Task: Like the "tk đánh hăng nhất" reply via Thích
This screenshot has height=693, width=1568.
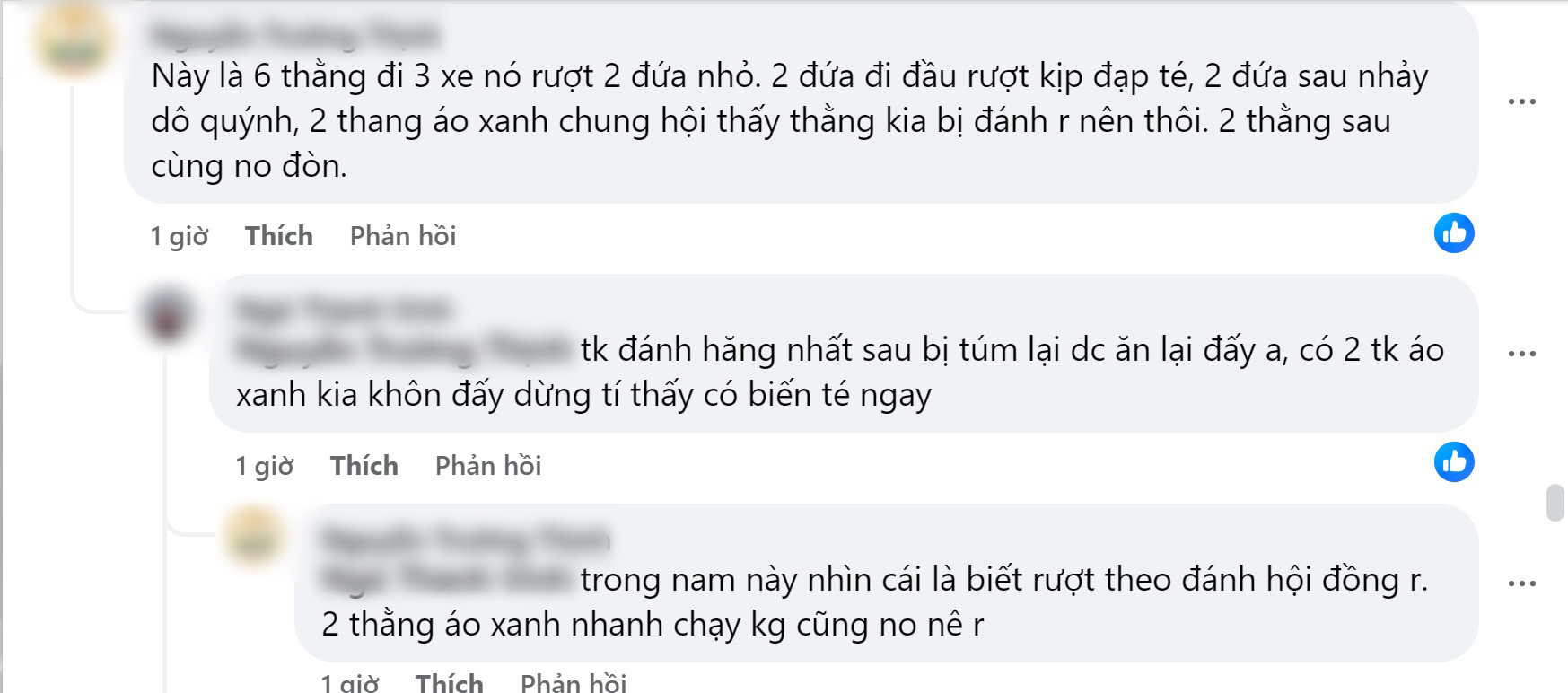Action: [x=364, y=466]
